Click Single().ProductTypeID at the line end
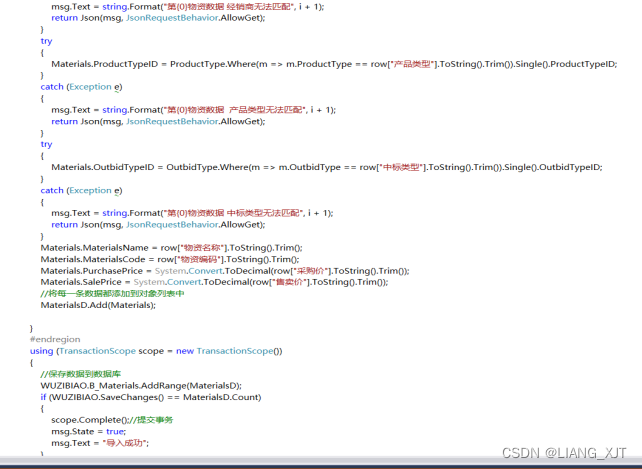Screen dimensions: 642x469 (565, 64)
